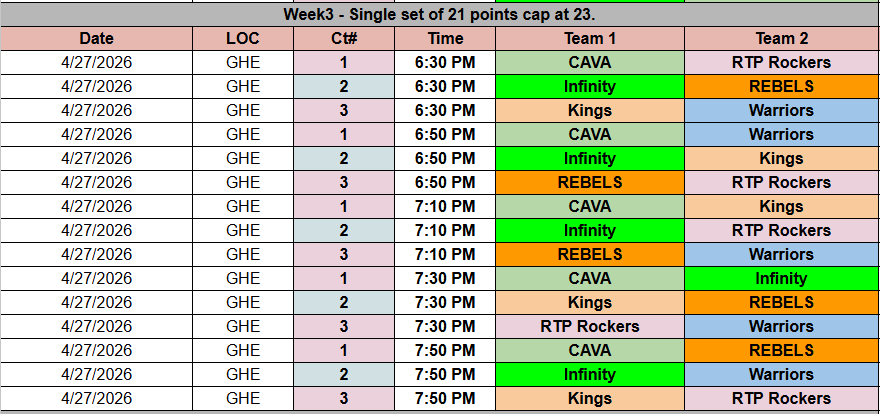Viewport: 880px width, 414px height.
Task: Select the 7:10 PM cell for court 2
Action: [x=445, y=231]
